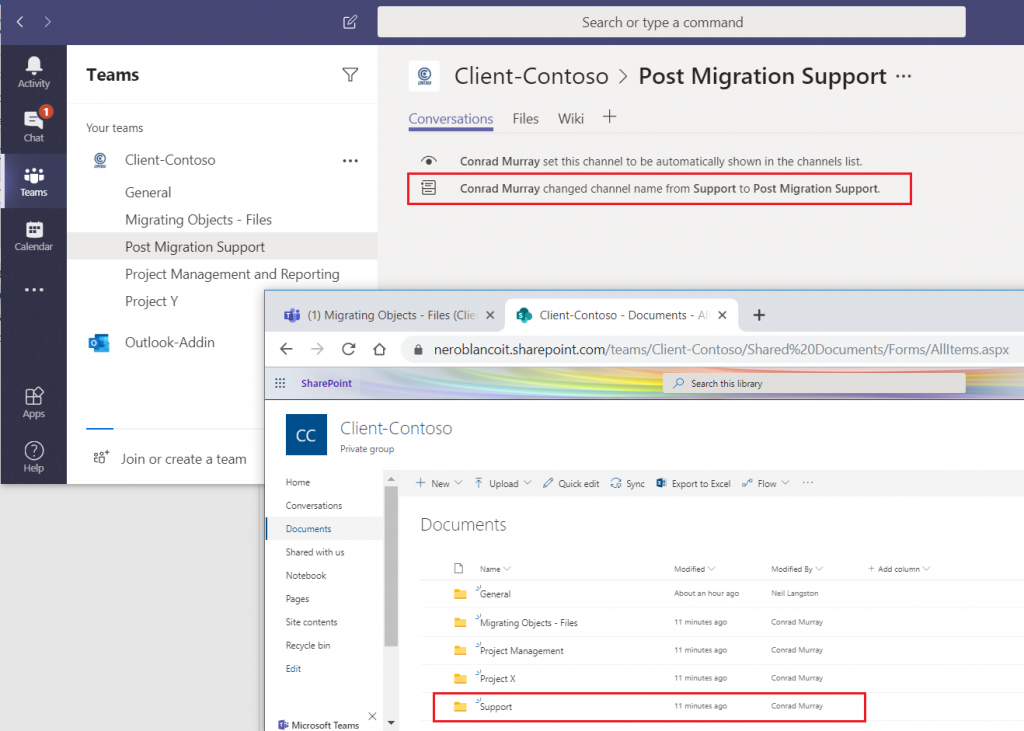Go to the browser home page
Screen dimensions: 1024x731
[379, 349]
